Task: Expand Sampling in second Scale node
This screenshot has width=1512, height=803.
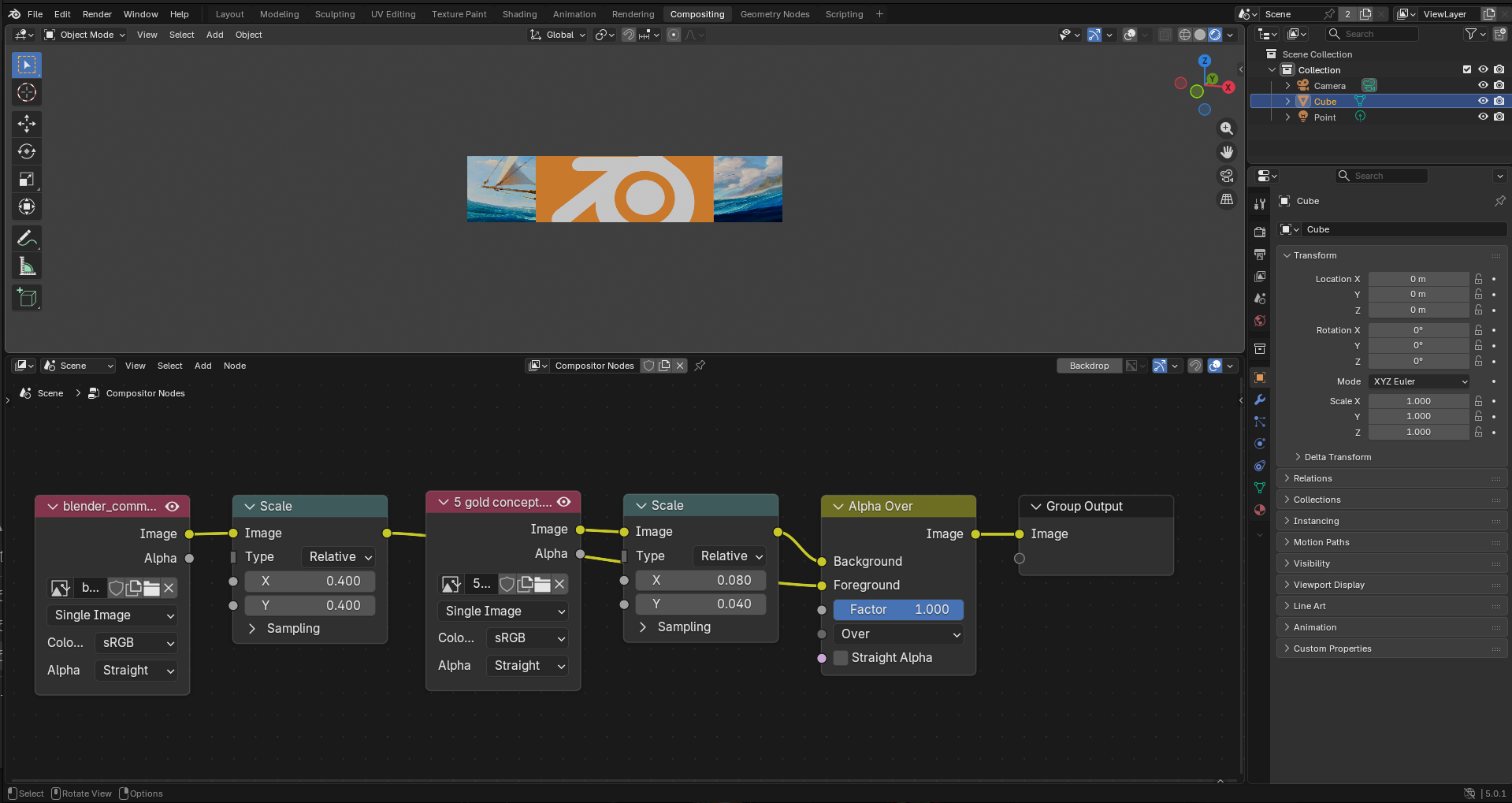Action: pyautogui.click(x=676, y=627)
